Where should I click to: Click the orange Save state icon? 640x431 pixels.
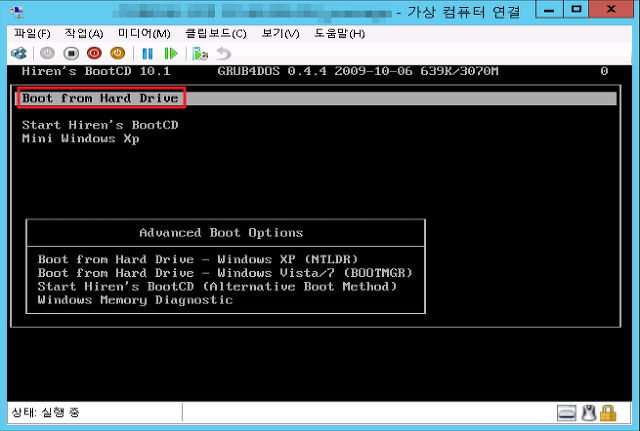pyautogui.click(x=118, y=53)
